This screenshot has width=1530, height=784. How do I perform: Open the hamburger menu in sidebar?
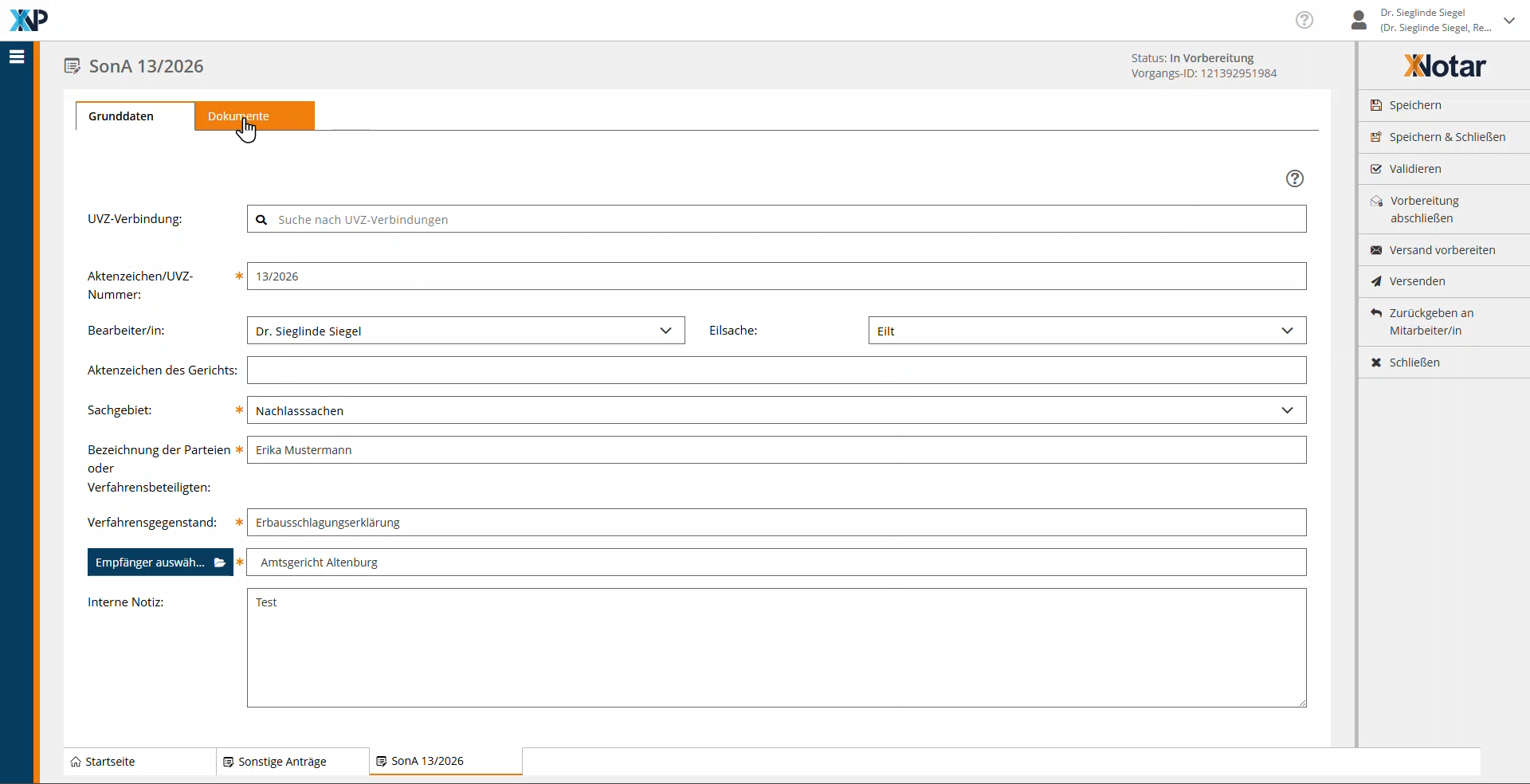click(x=17, y=57)
